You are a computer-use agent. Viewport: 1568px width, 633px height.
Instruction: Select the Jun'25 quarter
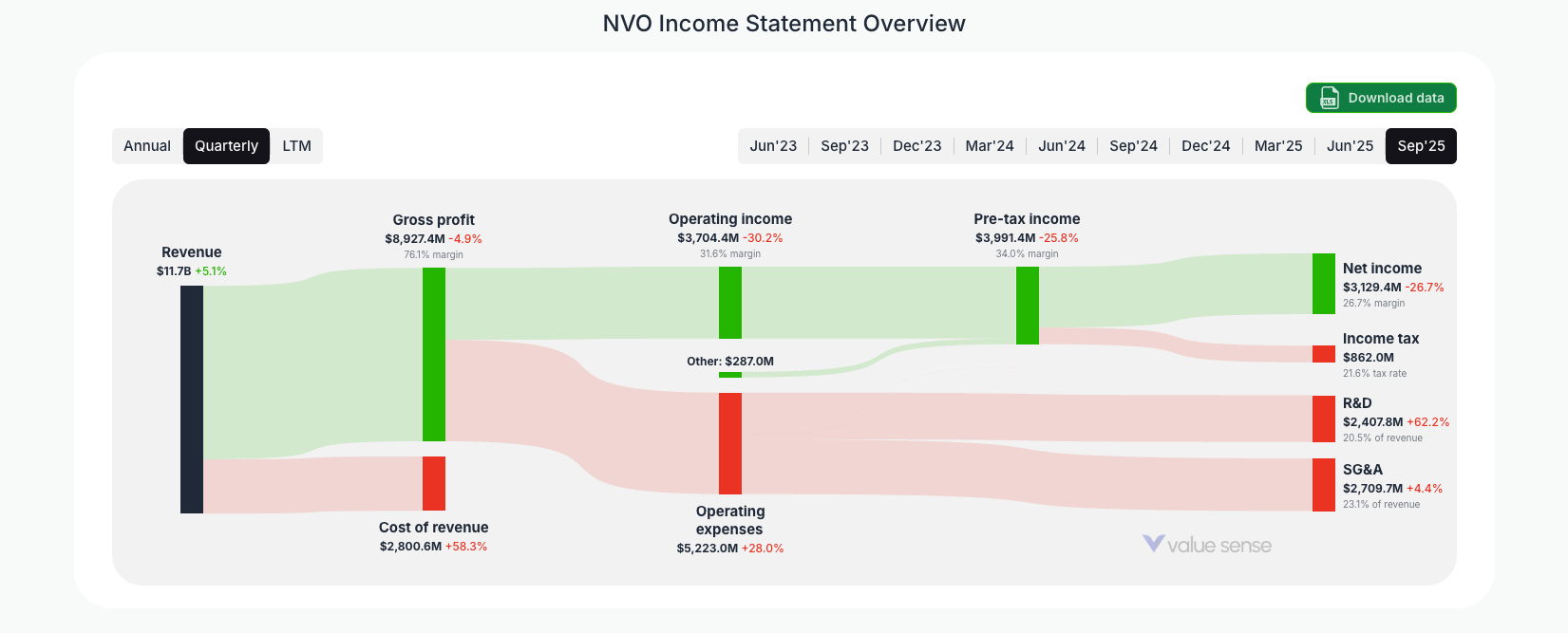(1350, 146)
